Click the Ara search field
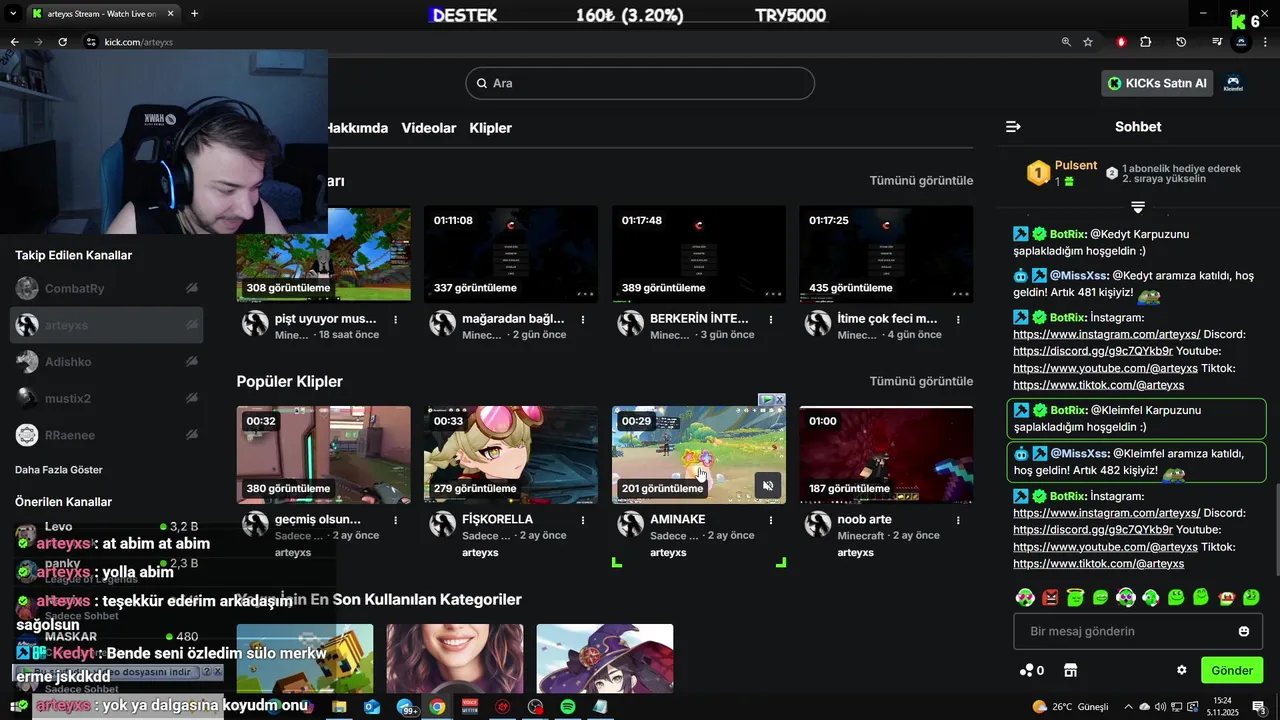1280x720 pixels. coord(640,83)
